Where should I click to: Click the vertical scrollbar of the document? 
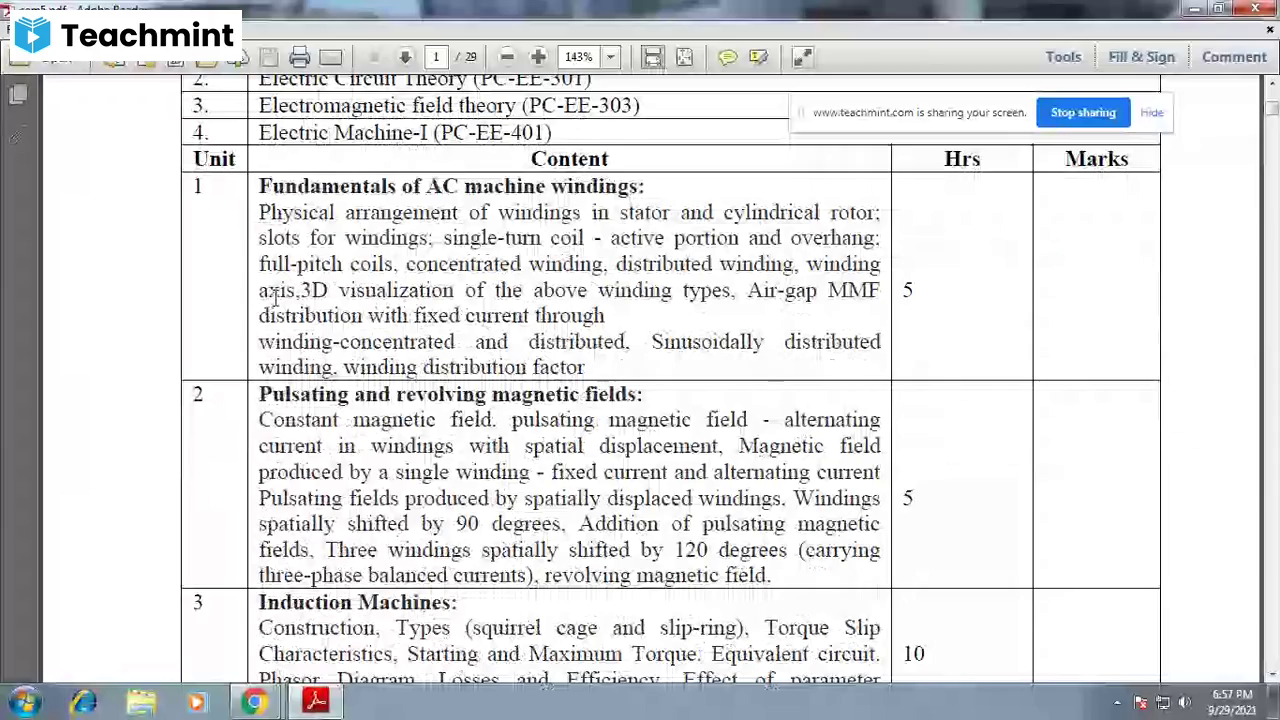1271,380
